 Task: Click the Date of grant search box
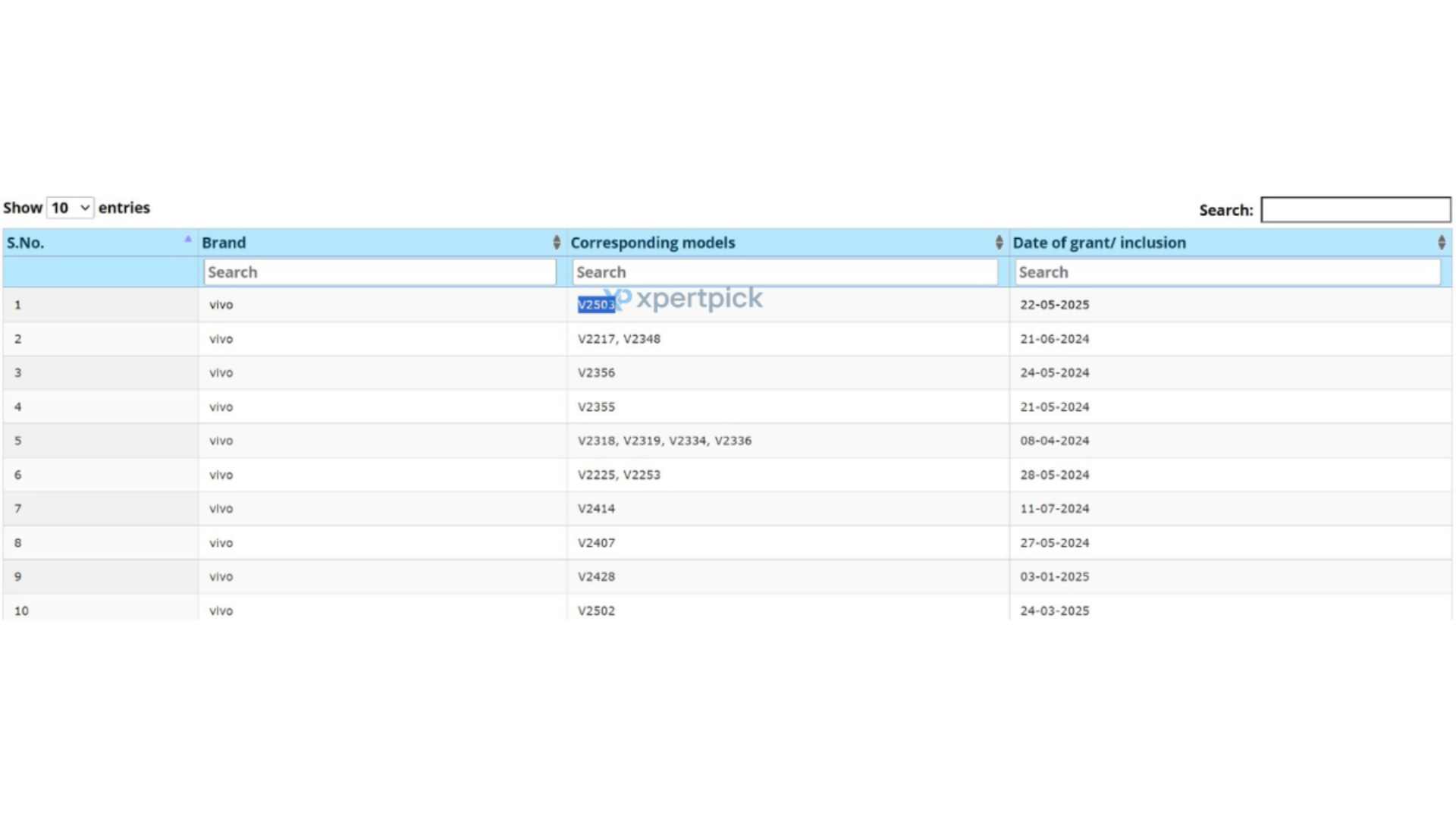pos(1228,272)
